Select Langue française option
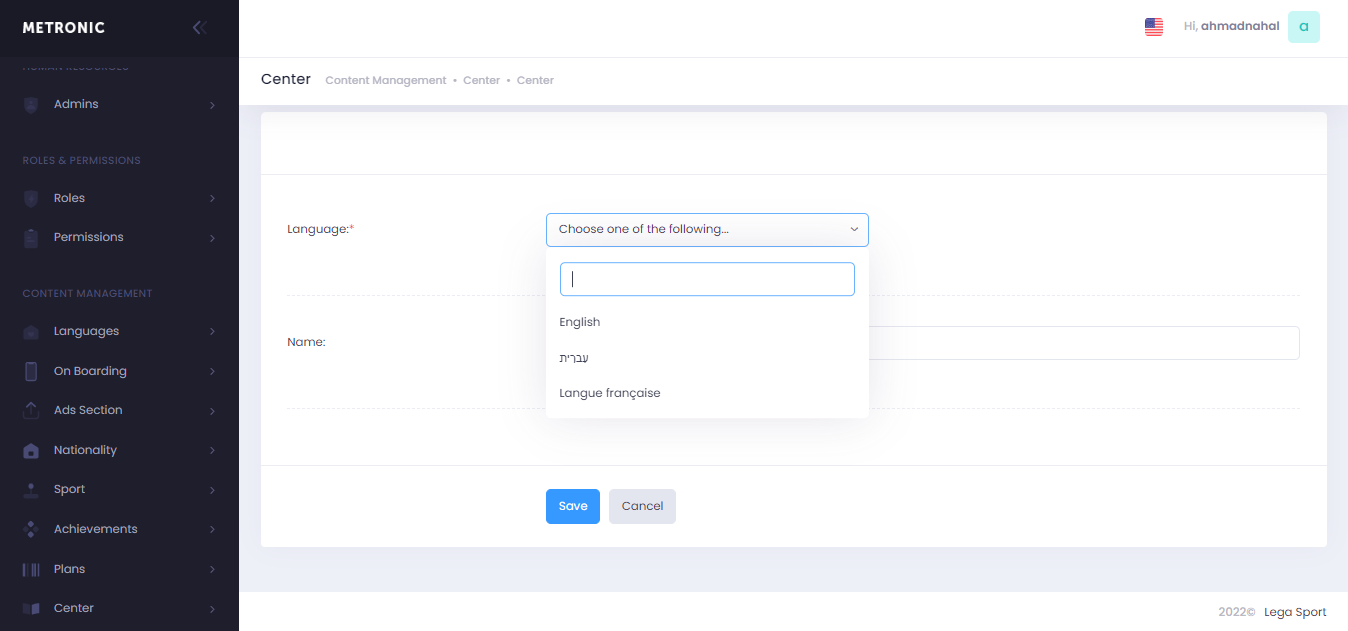Viewport: 1348px width, 631px height. [610, 393]
